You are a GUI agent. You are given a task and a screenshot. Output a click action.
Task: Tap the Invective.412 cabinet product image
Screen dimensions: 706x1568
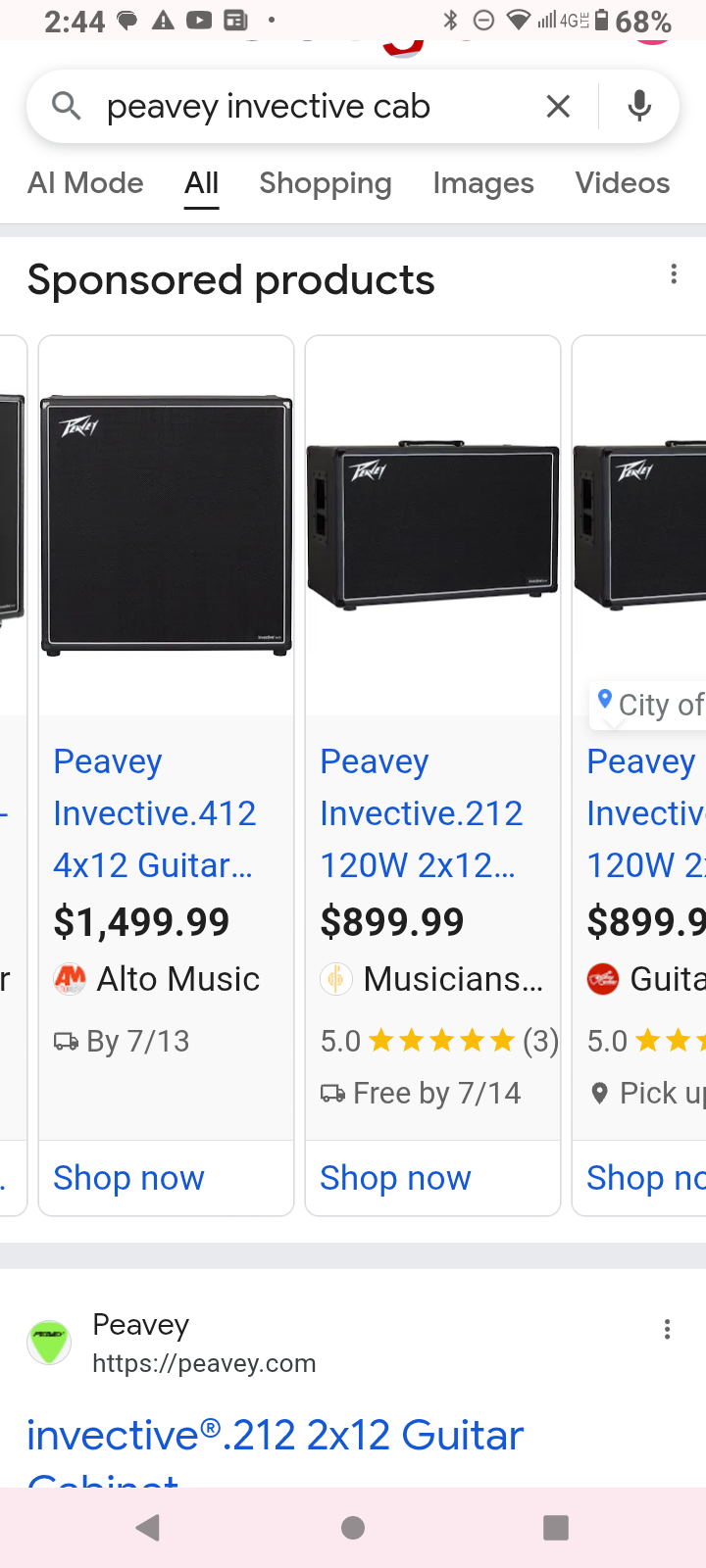pyautogui.click(x=167, y=525)
